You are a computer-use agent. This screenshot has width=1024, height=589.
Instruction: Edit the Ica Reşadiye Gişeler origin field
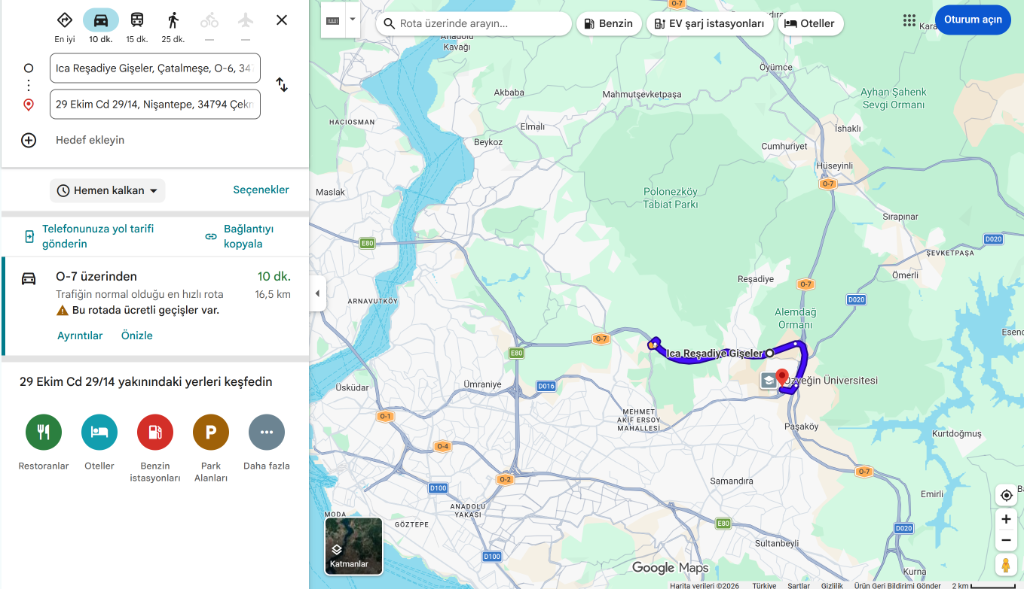coord(155,68)
